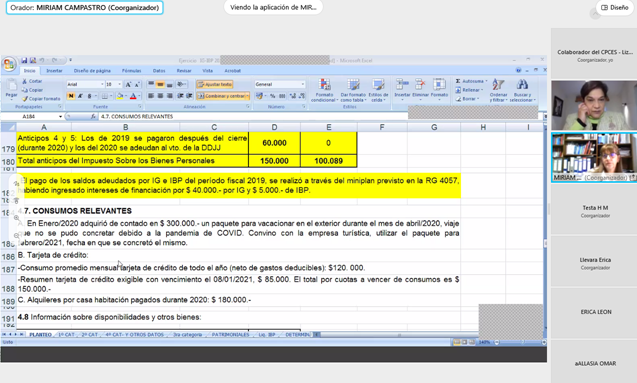Select bottom vertical alignment button
637x383 pixels.
click(169, 84)
